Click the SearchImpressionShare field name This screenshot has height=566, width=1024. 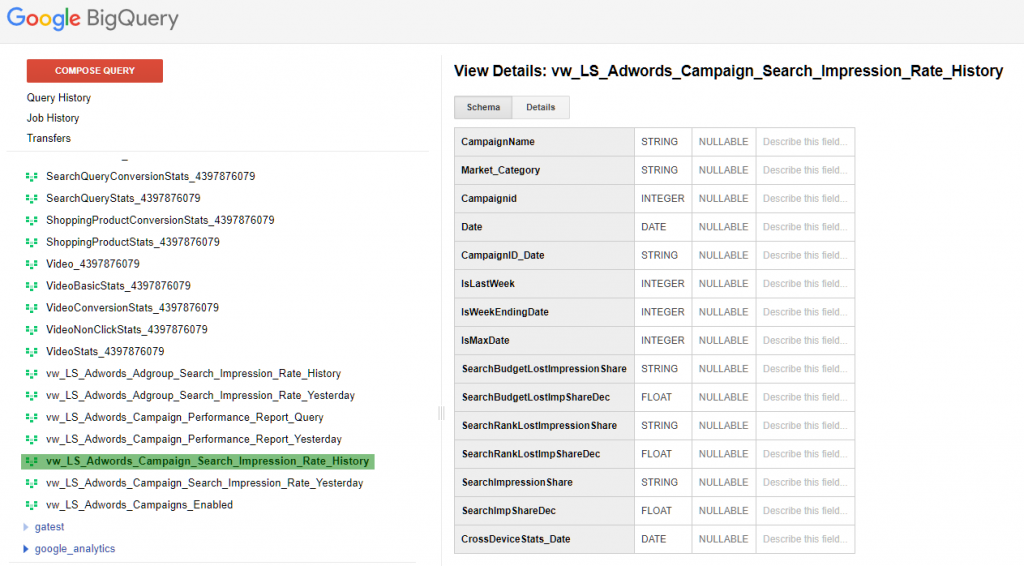[517, 482]
